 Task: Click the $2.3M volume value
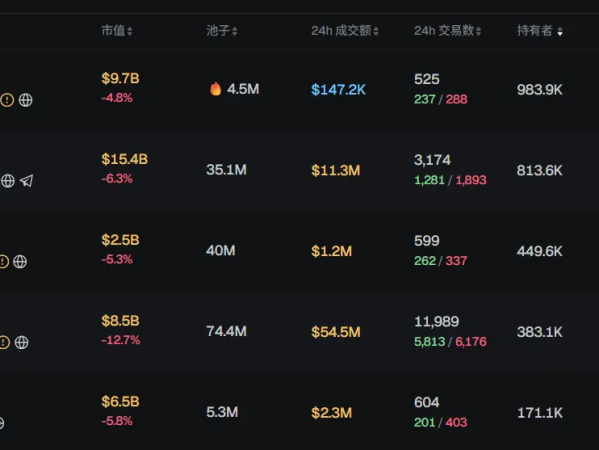pyautogui.click(x=332, y=413)
